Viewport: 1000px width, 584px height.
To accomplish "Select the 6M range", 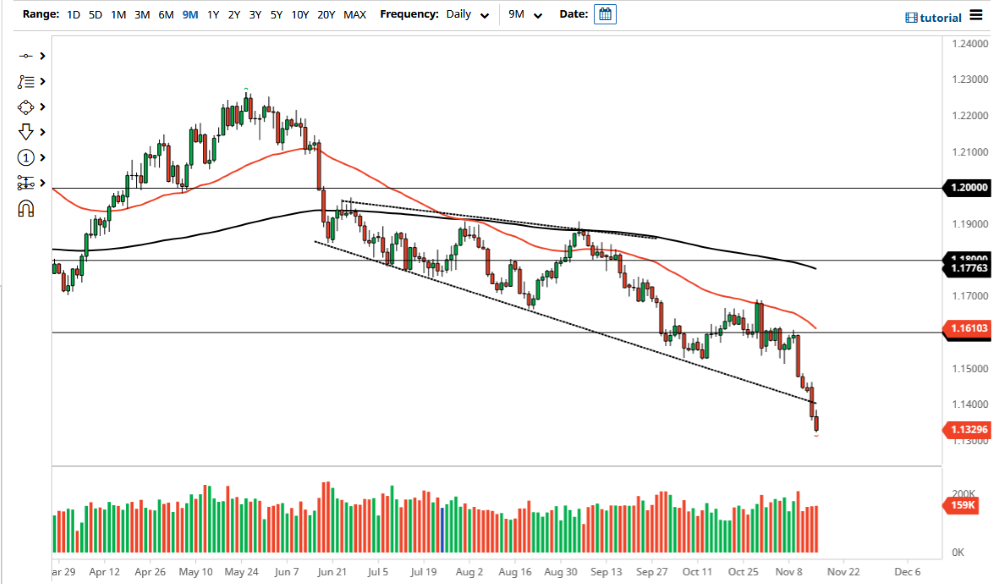I will tap(166, 15).
